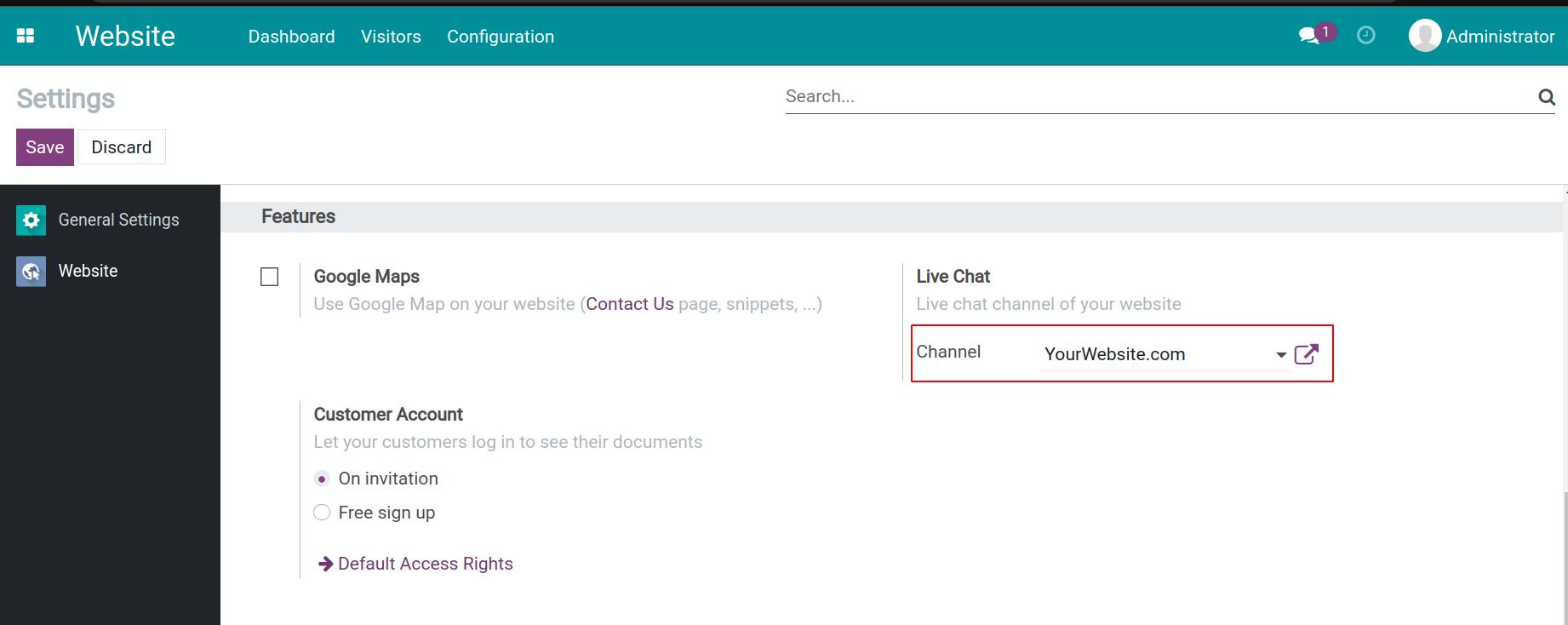The width and height of the screenshot is (1568, 625).
Task: Switch to the Visitors menu
Action: pos(391,37)
